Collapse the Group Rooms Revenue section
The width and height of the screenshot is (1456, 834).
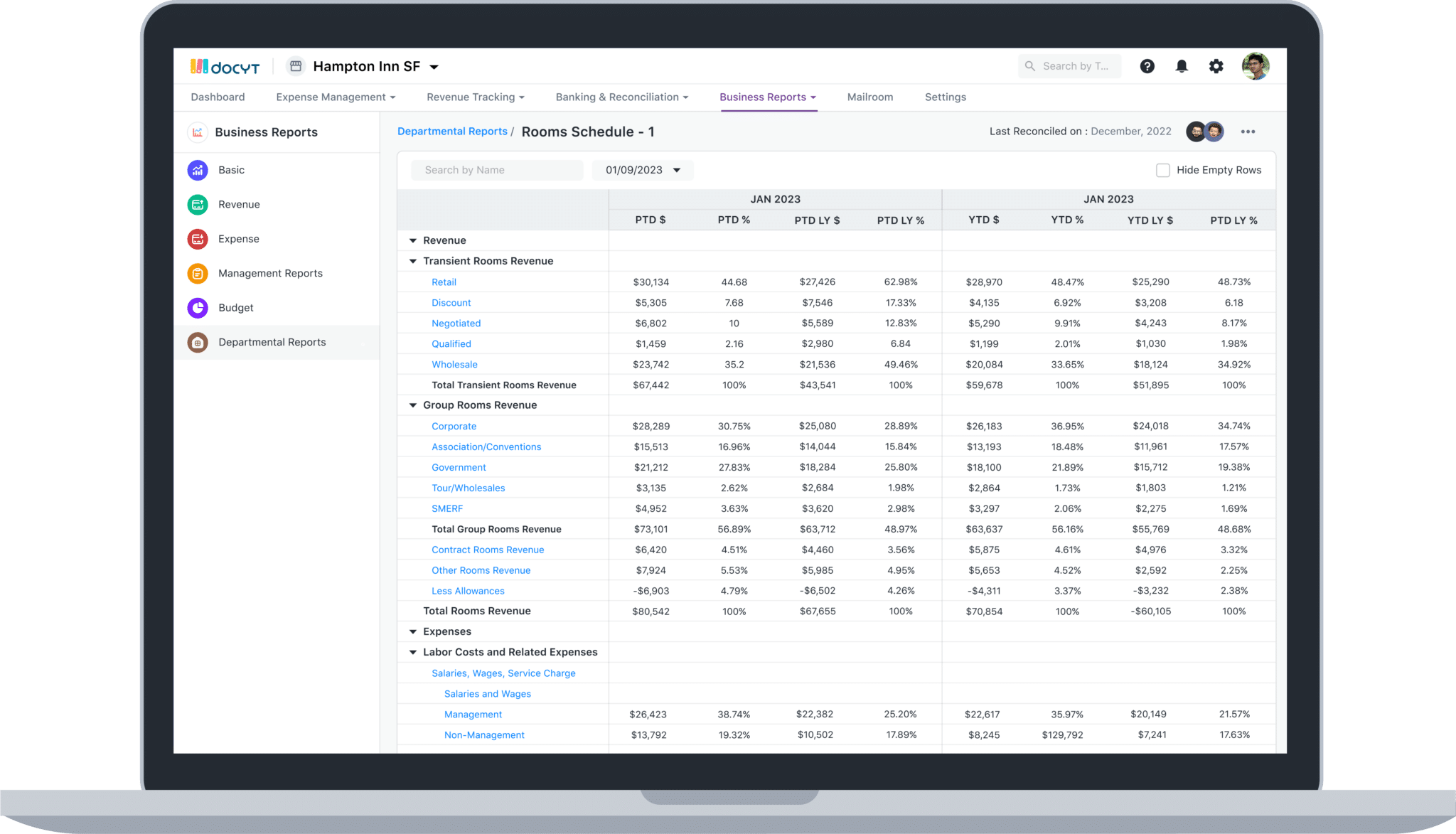pos(413,405)
